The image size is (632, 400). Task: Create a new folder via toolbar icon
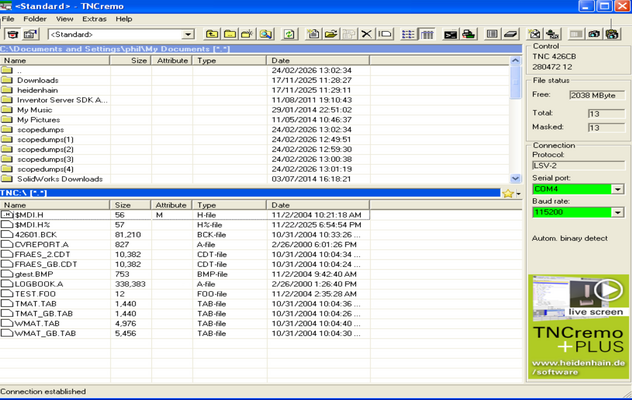(247, 34)
